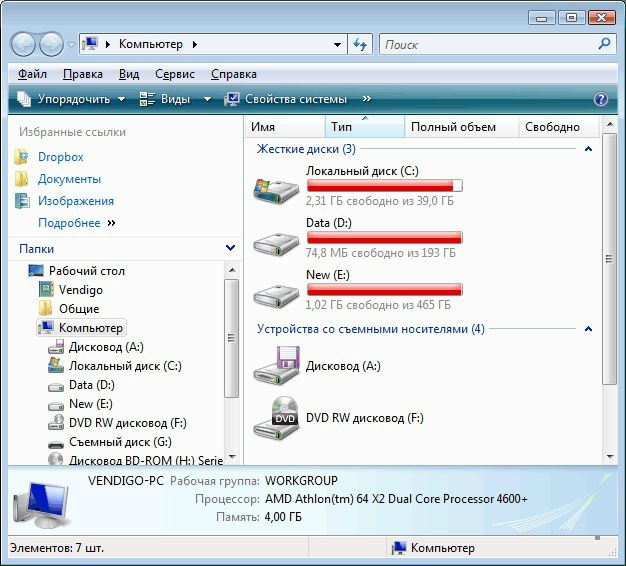Screen dimensions: 626x566
Task: Open the Сервис menu
Action: (x=175, y=74)
